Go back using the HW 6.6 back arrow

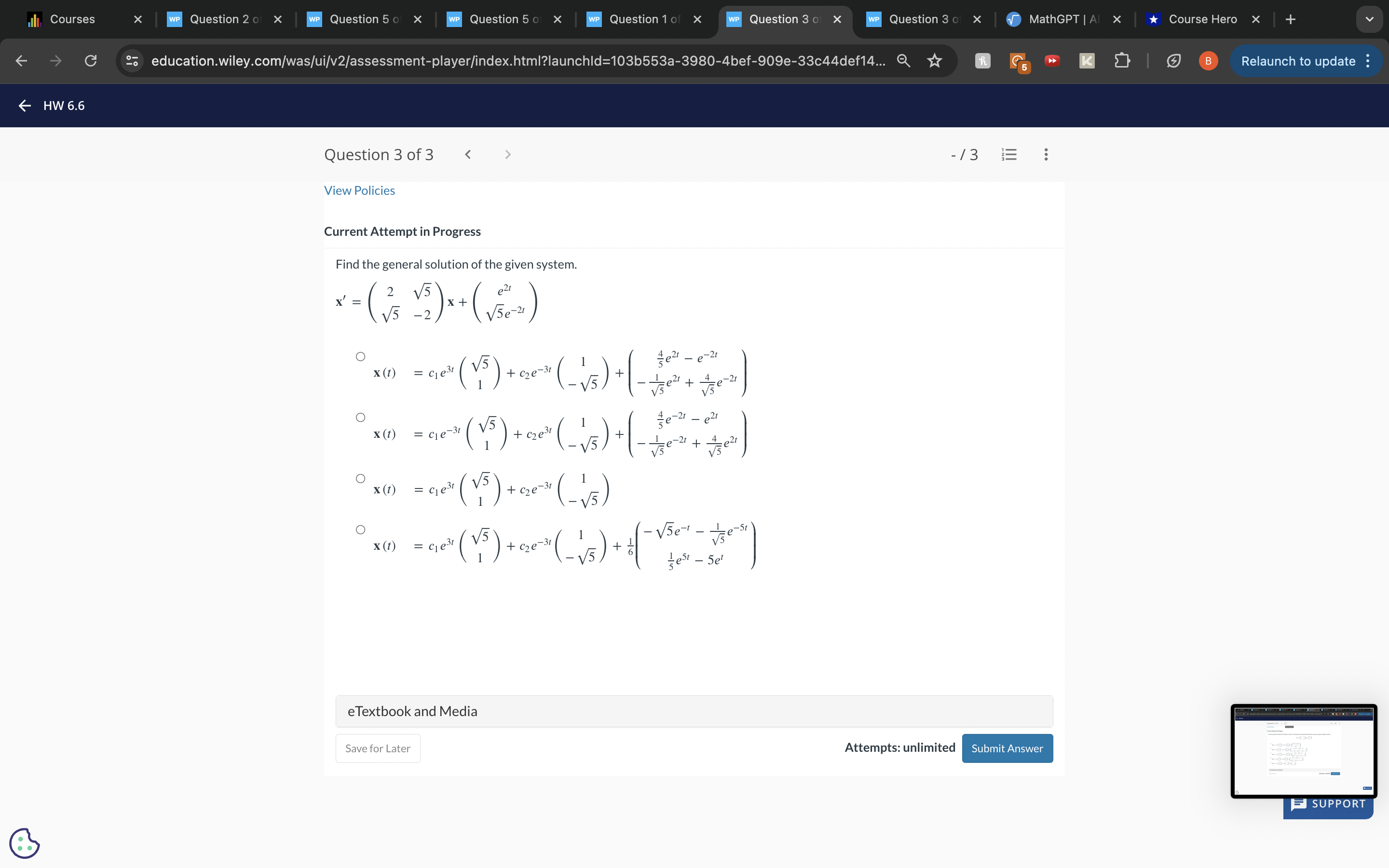24,106
